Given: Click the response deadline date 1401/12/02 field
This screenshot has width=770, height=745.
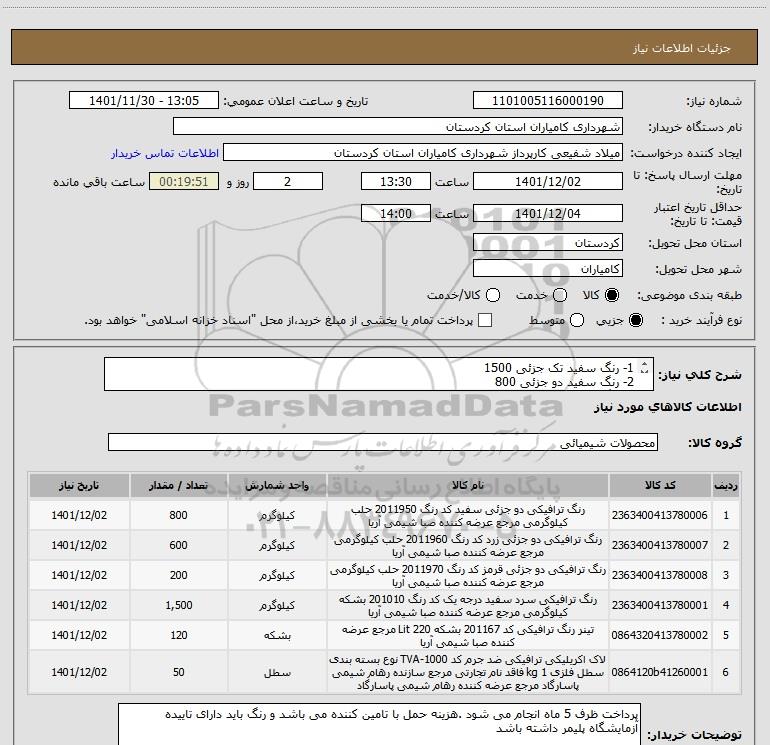Looking at the screenshot, I should click(x=548, y=181).
